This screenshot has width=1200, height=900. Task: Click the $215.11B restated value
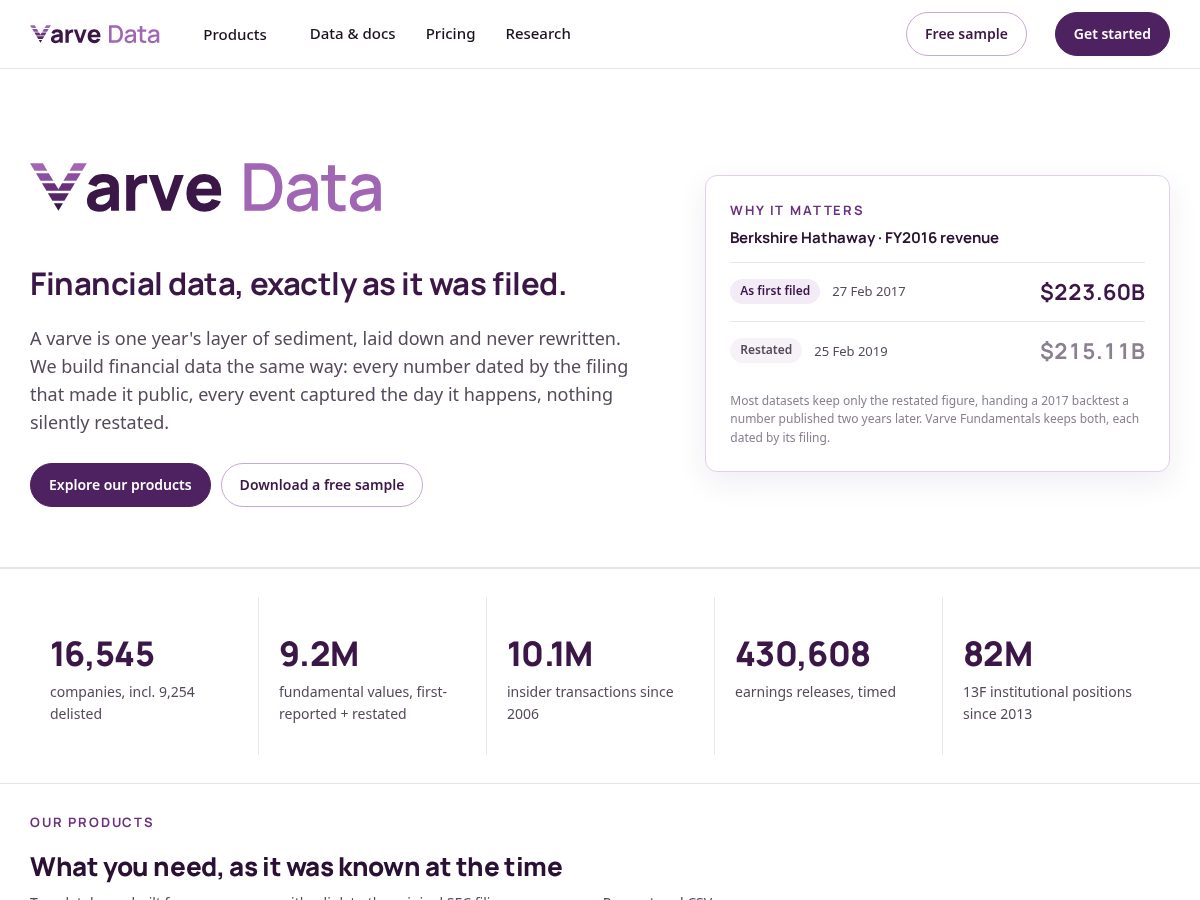pyautogui.click(x=1092, y=351)
